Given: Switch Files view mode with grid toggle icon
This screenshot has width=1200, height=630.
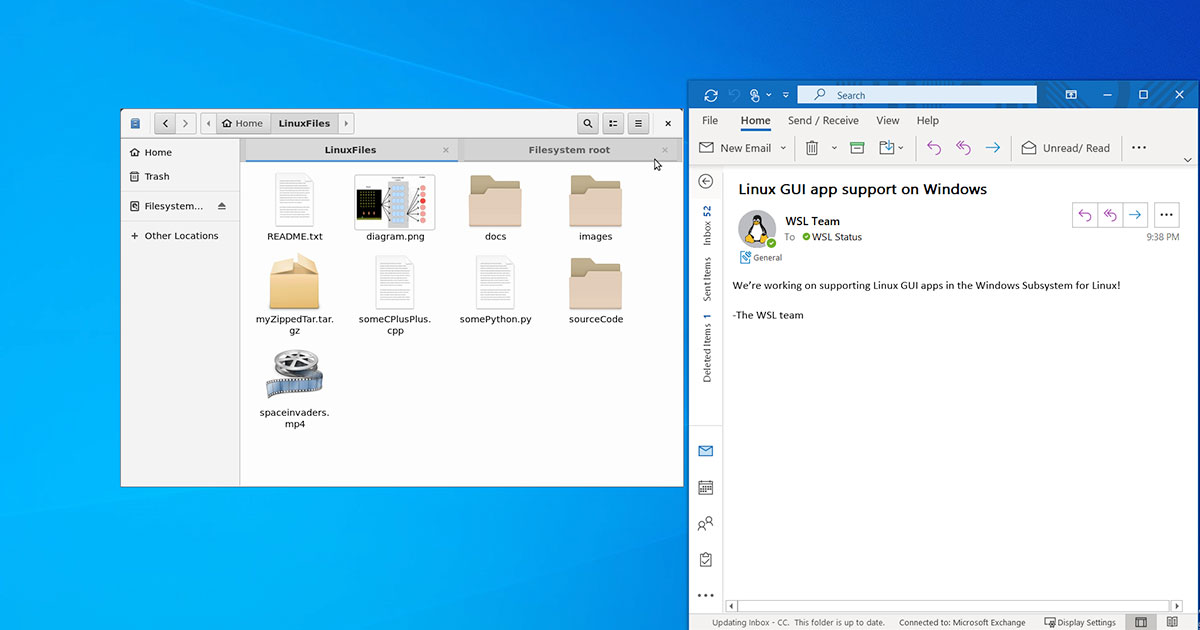Looking at the screenshot, I should pyautogui.click(x=613, y=123).
